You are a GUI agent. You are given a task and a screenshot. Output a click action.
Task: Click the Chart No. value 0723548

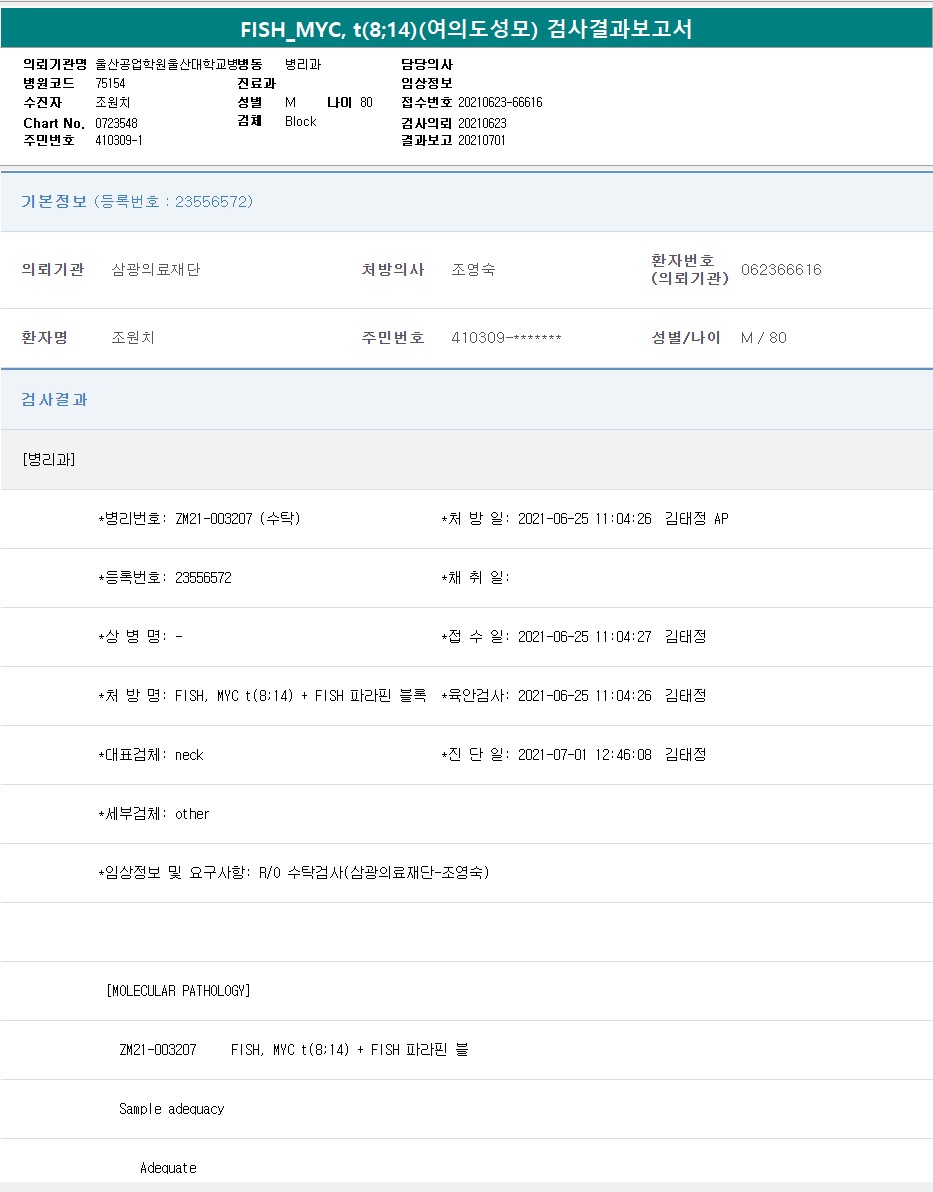117,123
